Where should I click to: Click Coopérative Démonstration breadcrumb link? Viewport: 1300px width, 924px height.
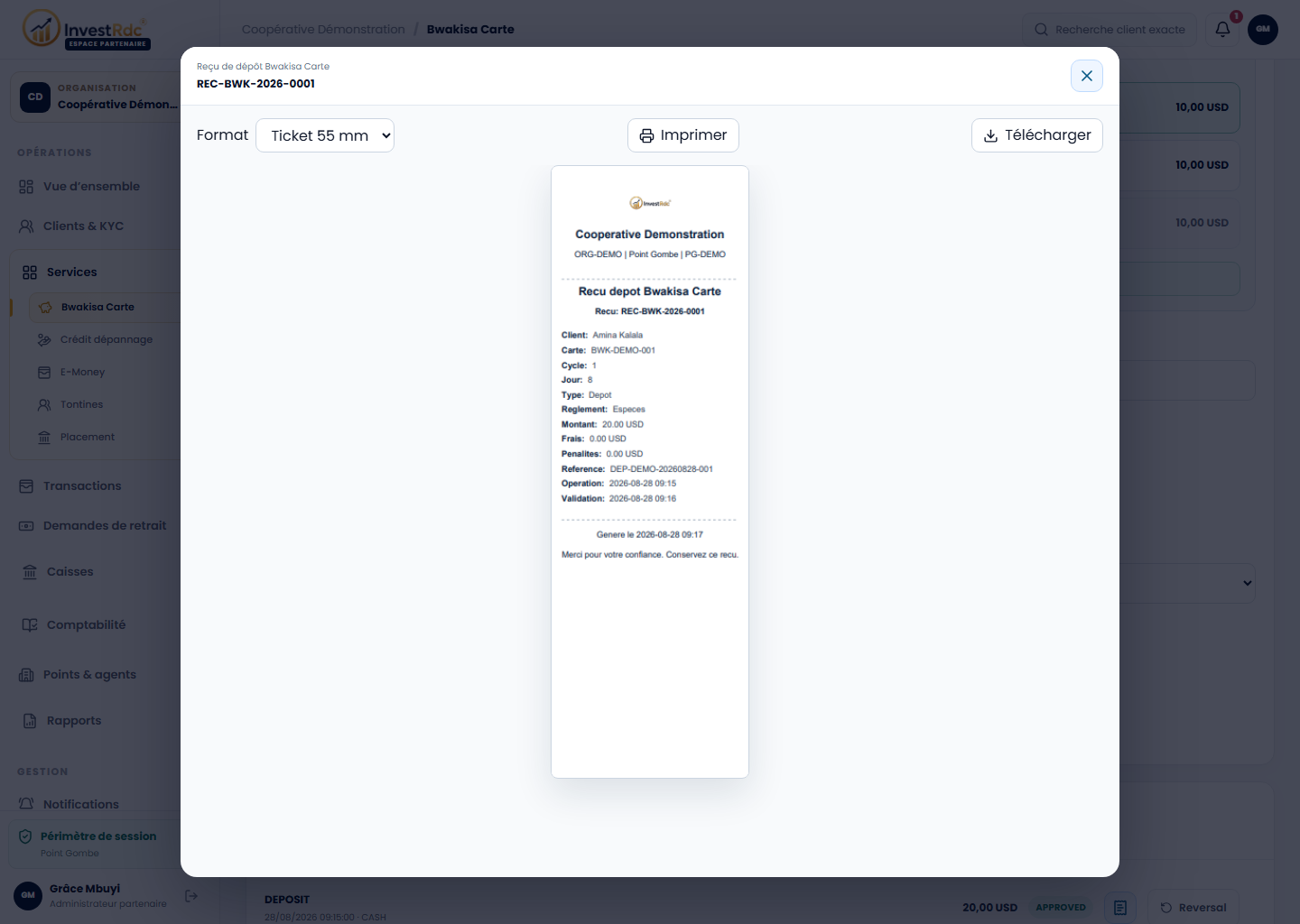click(323, 29)
